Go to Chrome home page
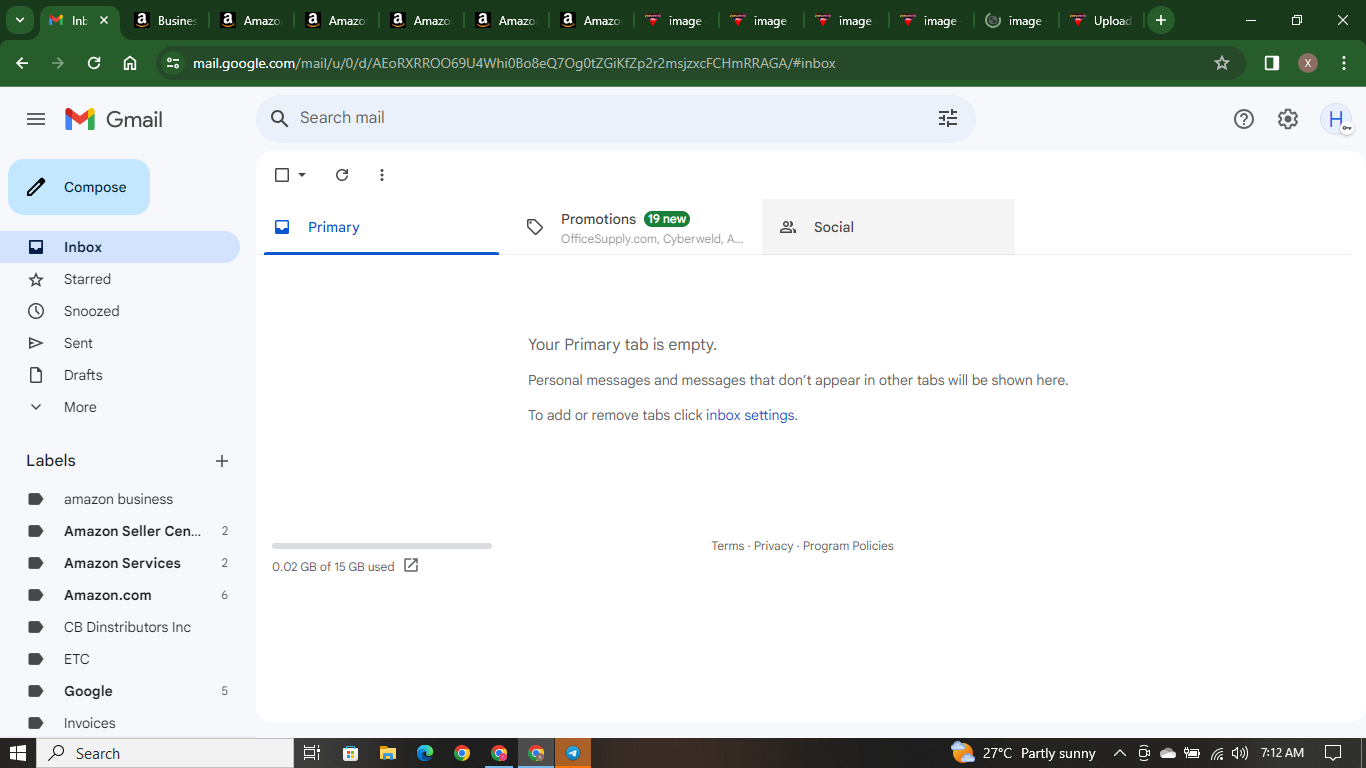This screenshot has height=768, width=1366. (x=130, y=63)
